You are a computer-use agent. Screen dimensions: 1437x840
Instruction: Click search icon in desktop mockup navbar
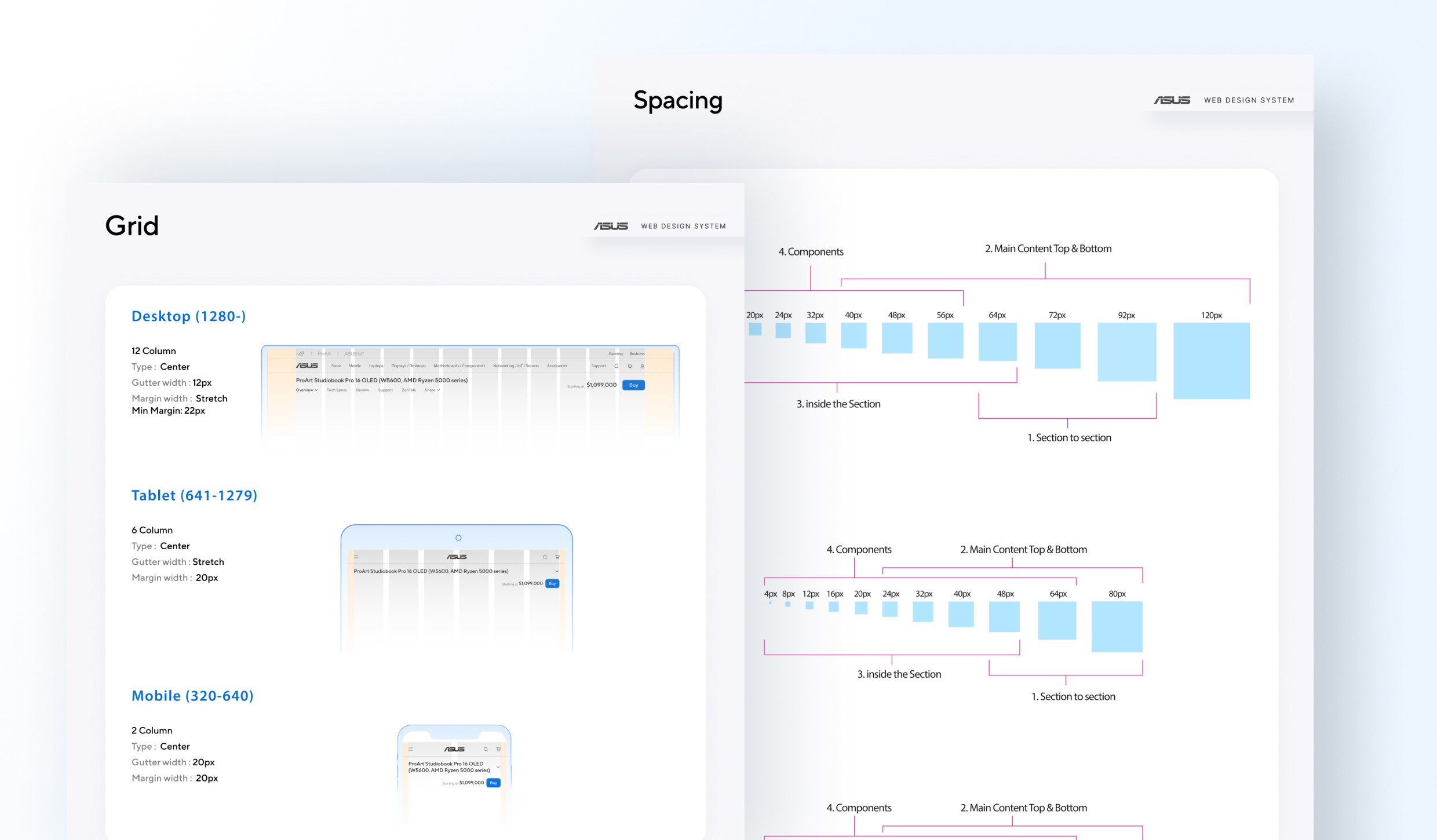(617, 366)
